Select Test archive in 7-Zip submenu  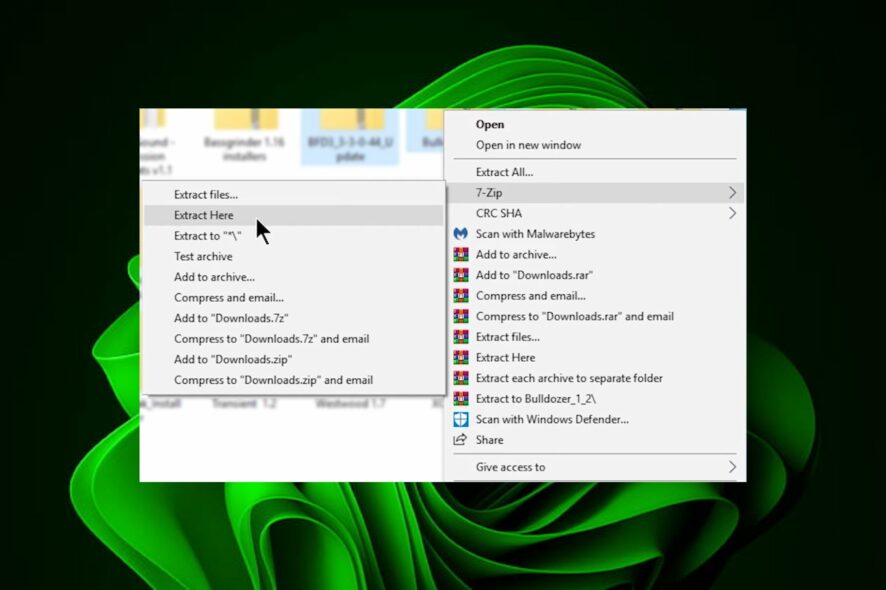click(293, 256)
